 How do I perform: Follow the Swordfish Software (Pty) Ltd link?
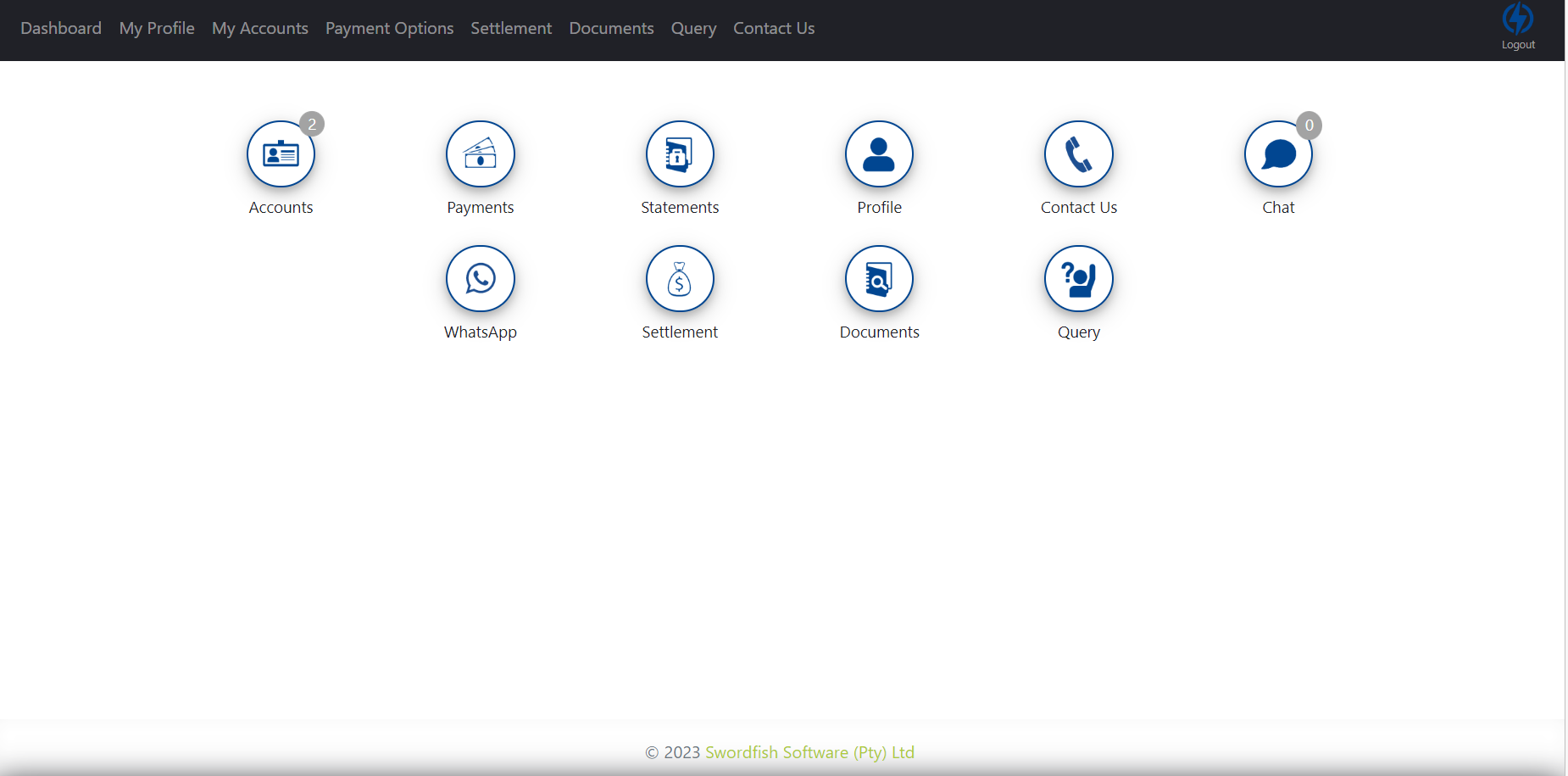809,752
